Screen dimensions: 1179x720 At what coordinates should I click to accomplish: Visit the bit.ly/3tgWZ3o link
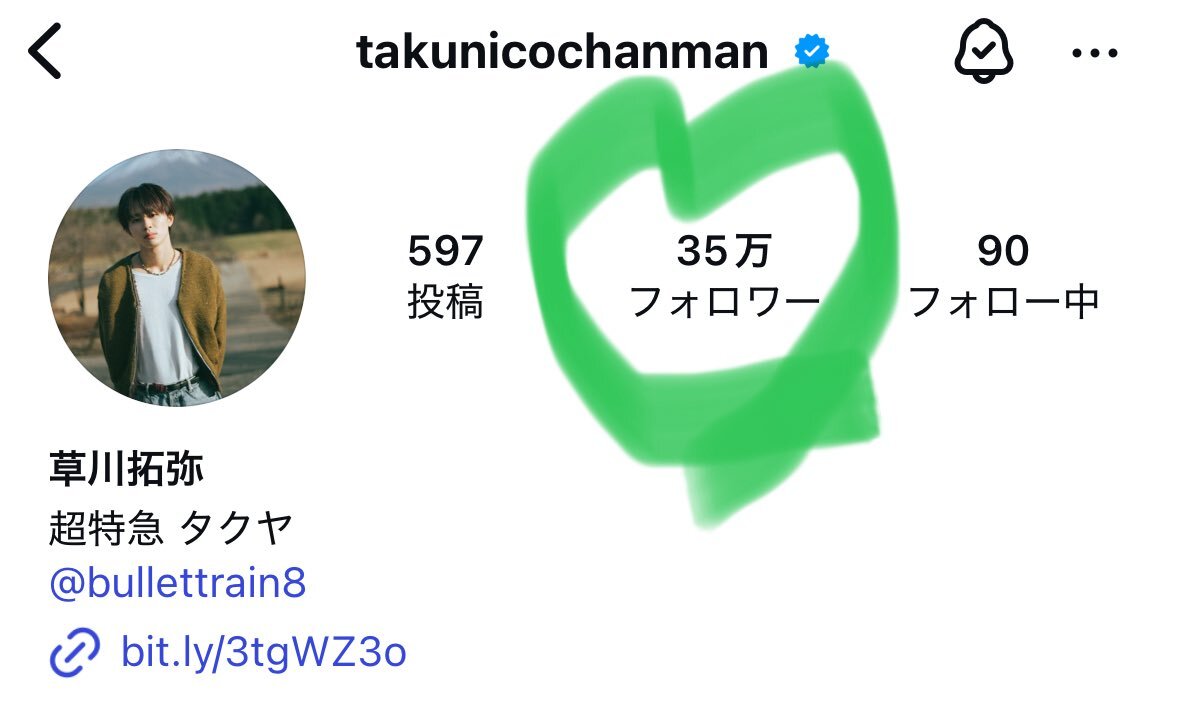point(263,652)
